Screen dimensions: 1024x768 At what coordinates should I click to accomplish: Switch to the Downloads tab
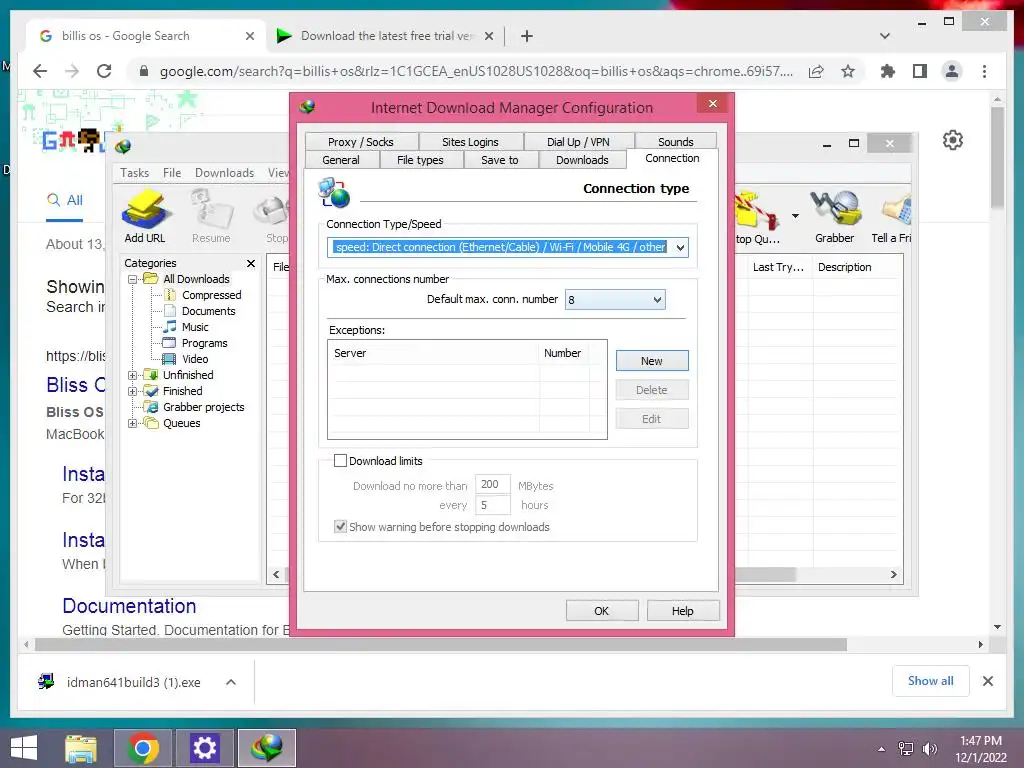[x=582, y=160]
